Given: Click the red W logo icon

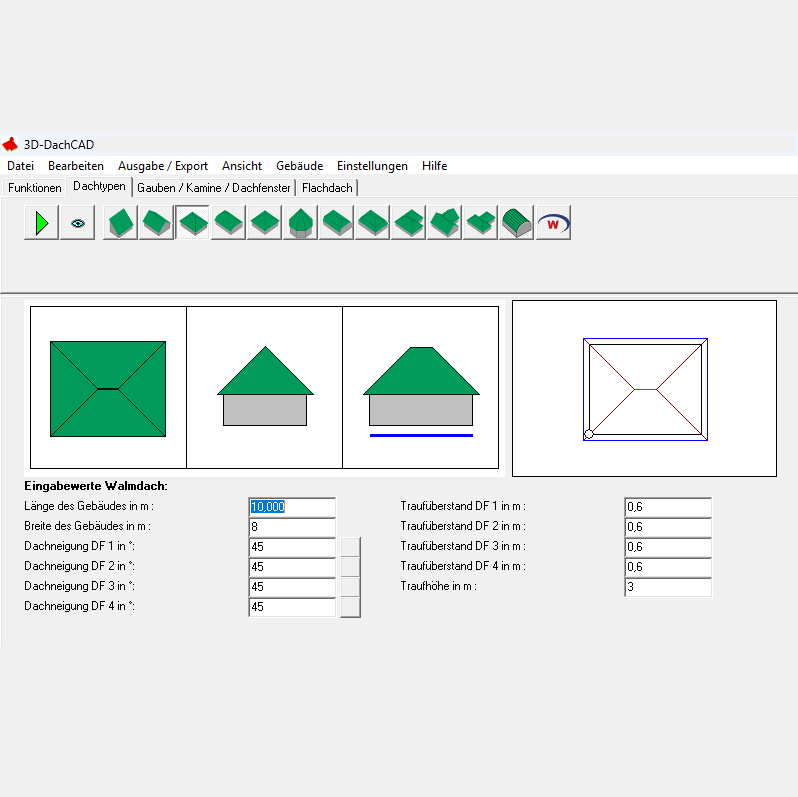Looking at the screenshot, I should [x=553, y=223].
